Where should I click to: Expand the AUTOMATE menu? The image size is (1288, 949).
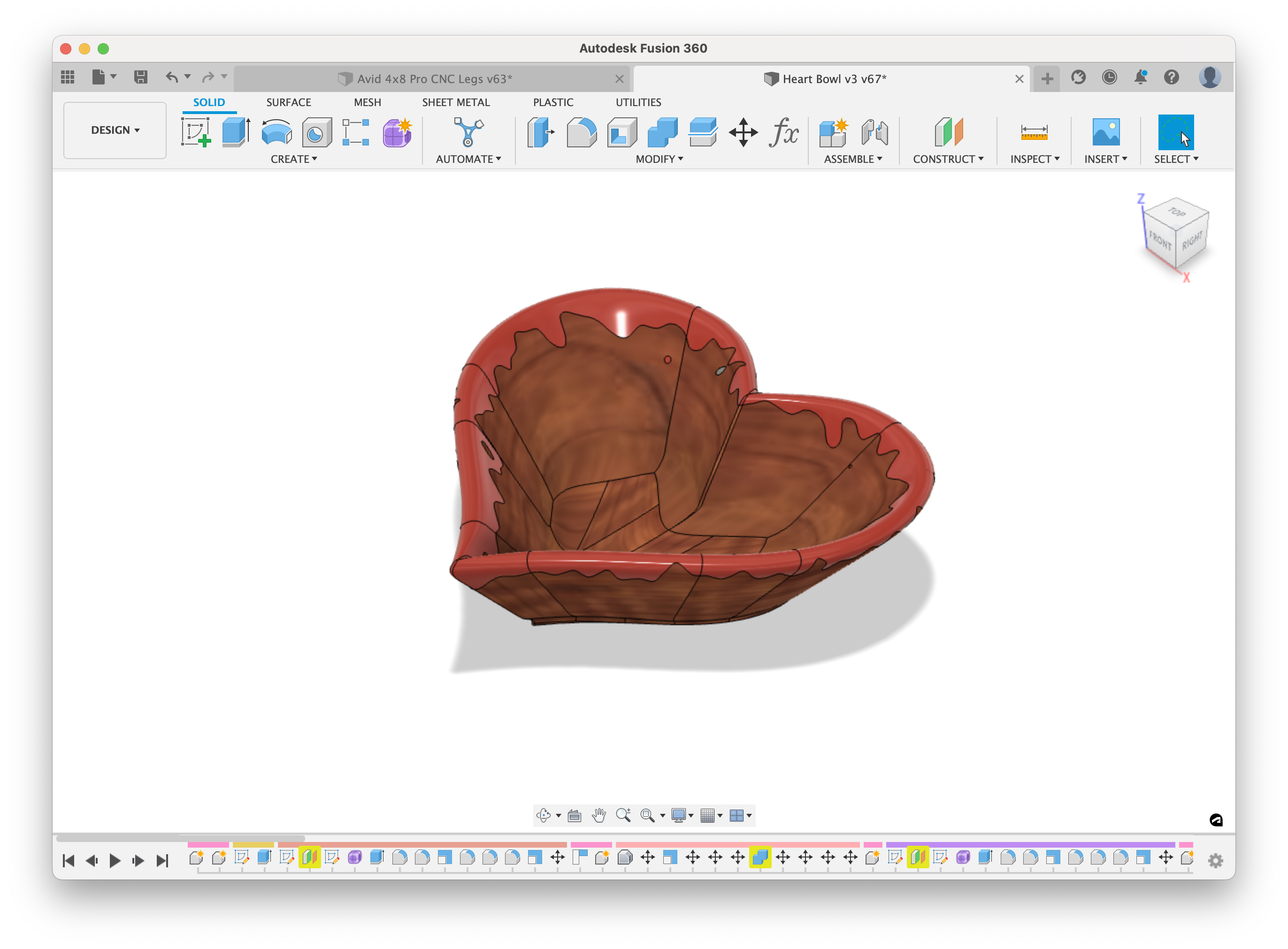(468, 159)
